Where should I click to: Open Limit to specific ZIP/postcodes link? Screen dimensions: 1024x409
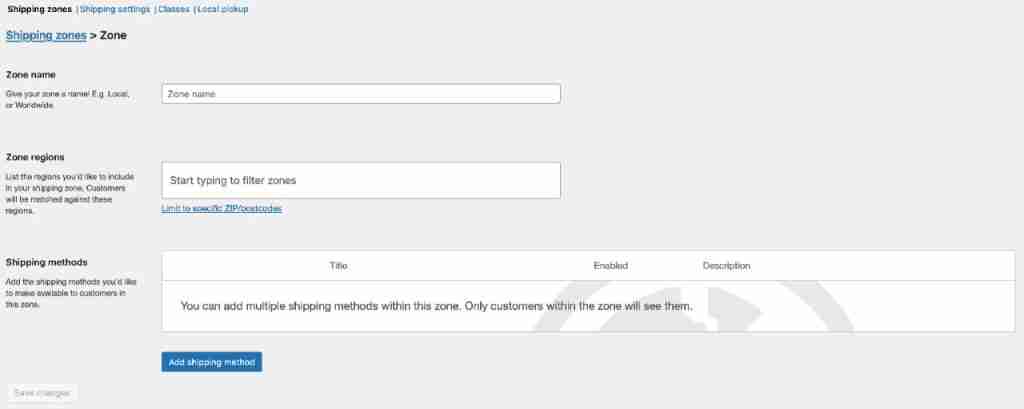(221, 208)
